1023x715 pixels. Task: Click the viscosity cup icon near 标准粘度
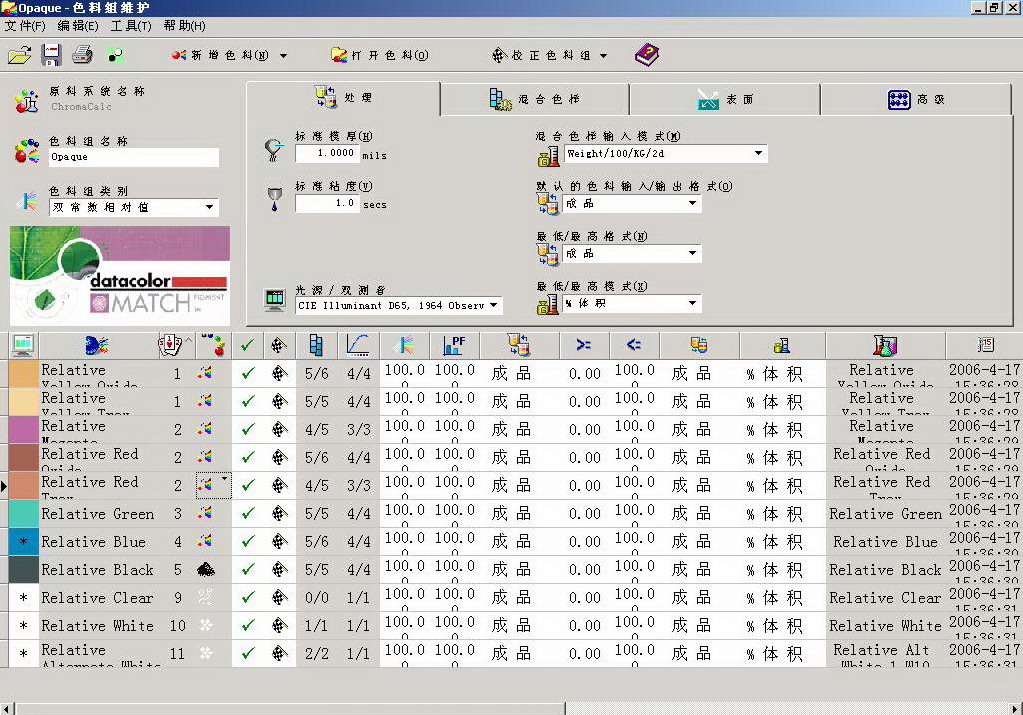[x=275, y=199]
